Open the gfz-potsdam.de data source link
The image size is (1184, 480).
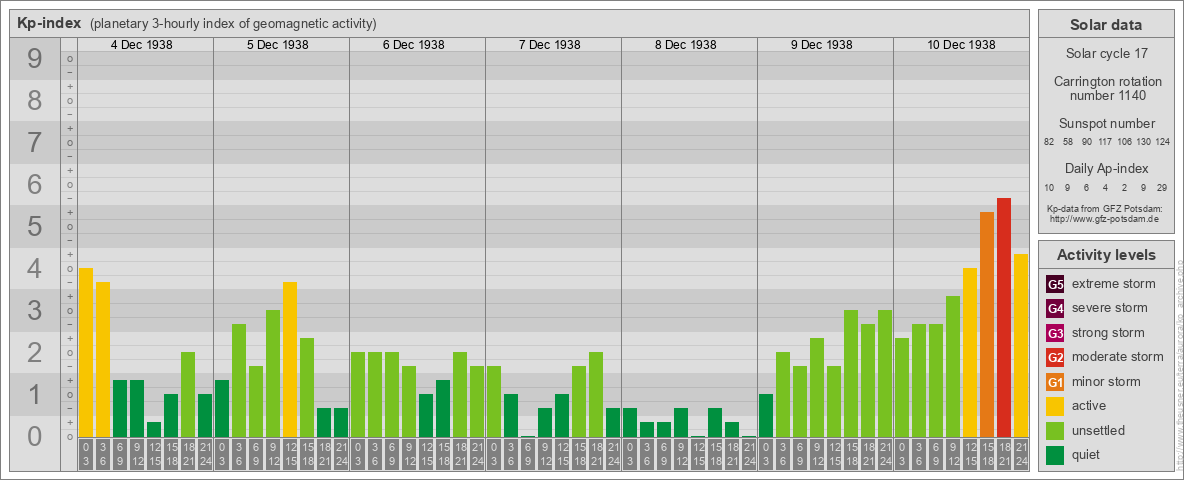point(1106,218)
